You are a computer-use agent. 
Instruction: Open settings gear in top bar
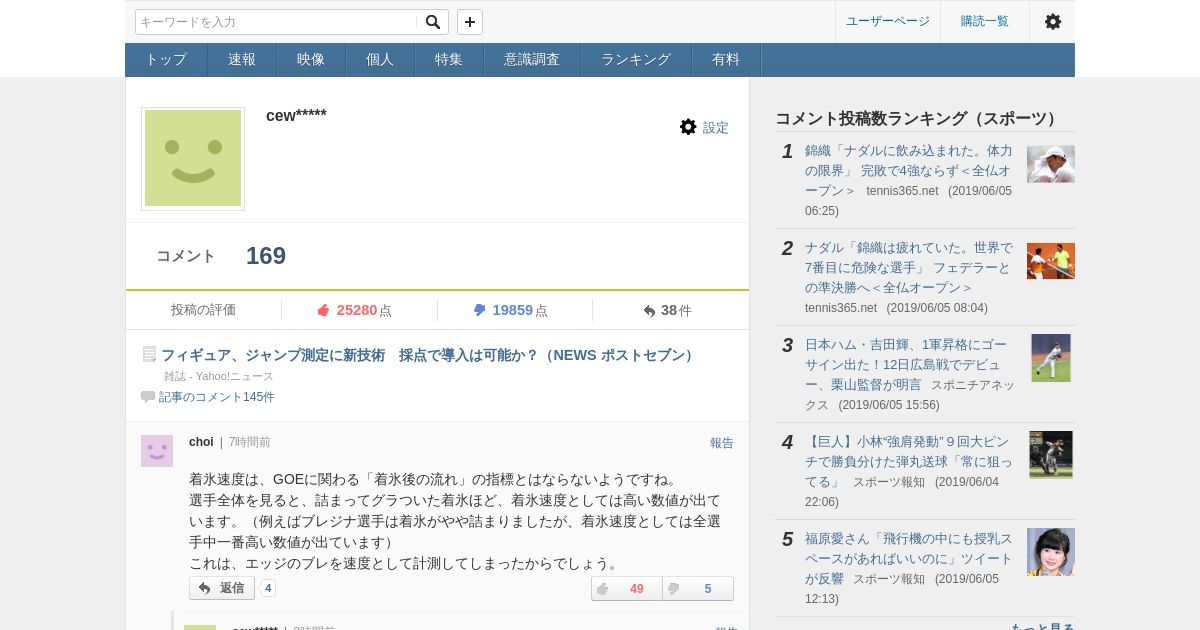click(x=1053, y=21)
